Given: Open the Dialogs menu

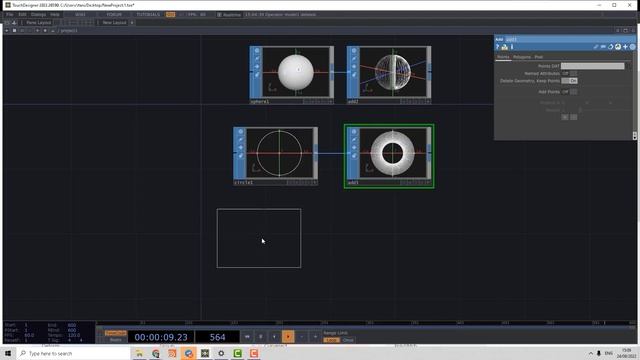Looking at the screenshot, I should [x=38, y=14].
